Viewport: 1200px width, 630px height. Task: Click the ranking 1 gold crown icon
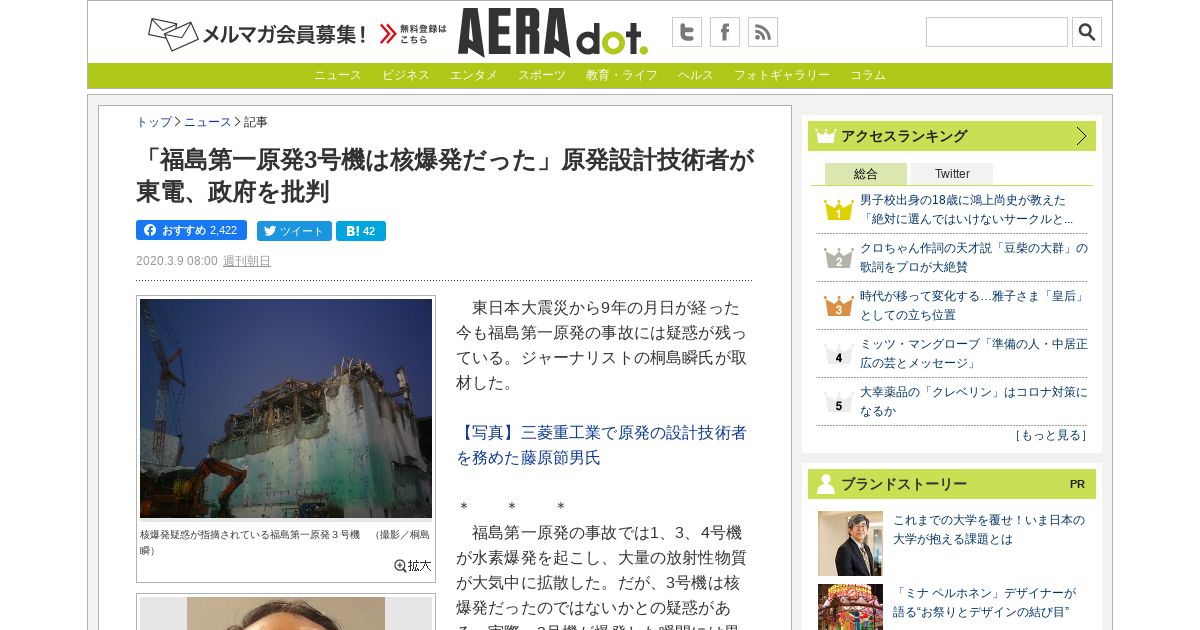[838, 210]
